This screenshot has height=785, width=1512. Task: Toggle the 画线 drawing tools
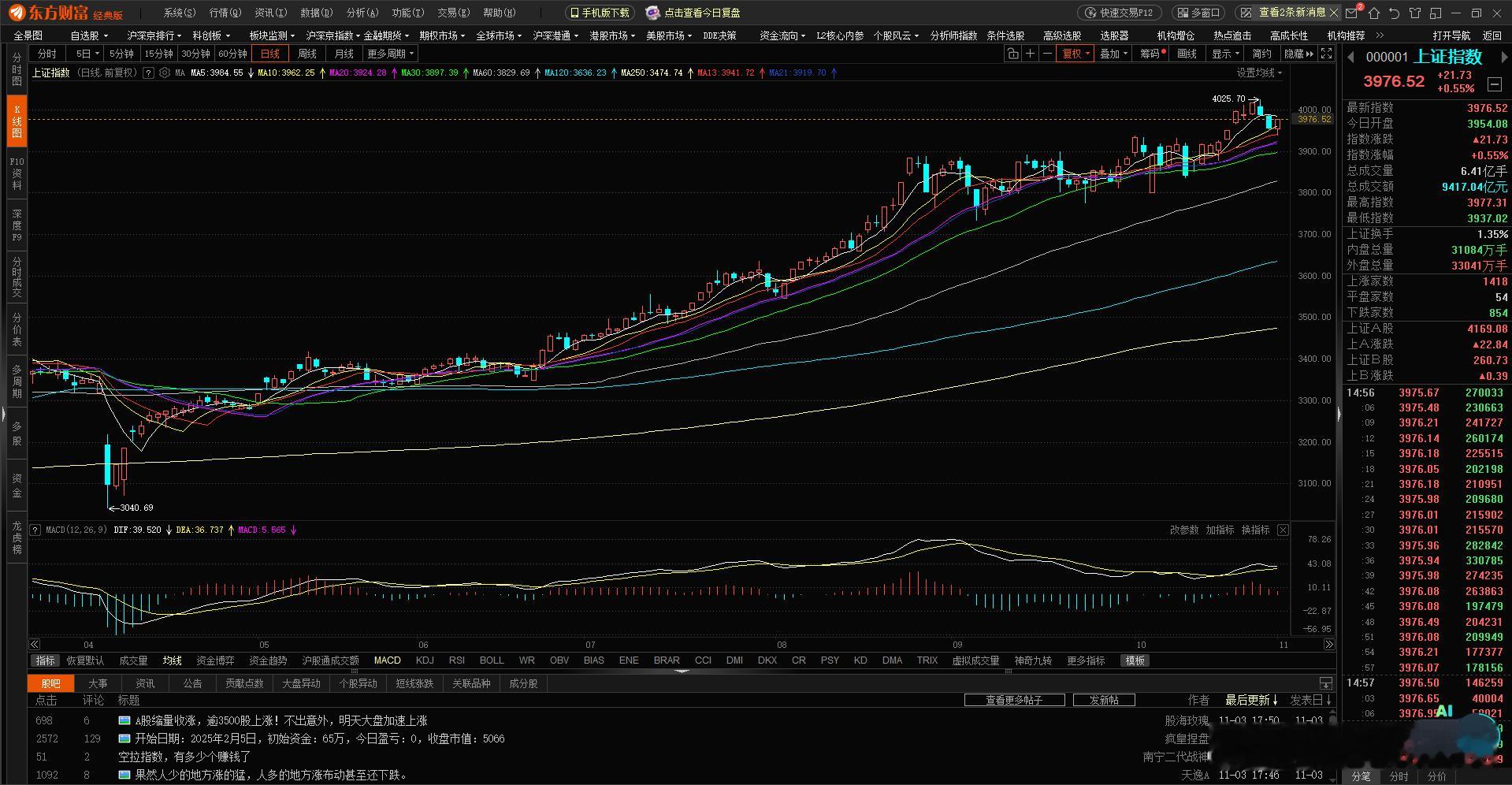1187,54
